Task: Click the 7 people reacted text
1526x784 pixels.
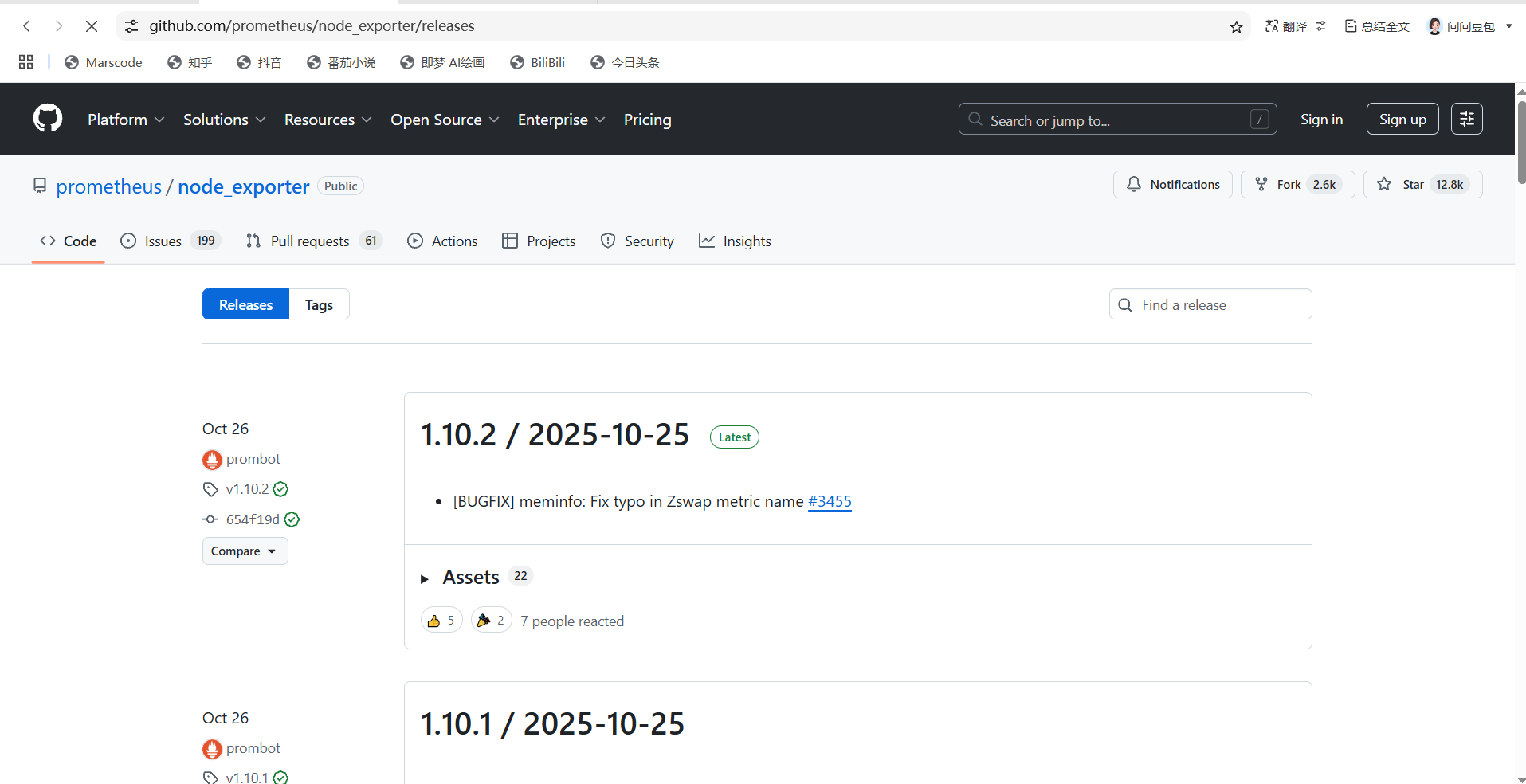Action: coord(572,621)
